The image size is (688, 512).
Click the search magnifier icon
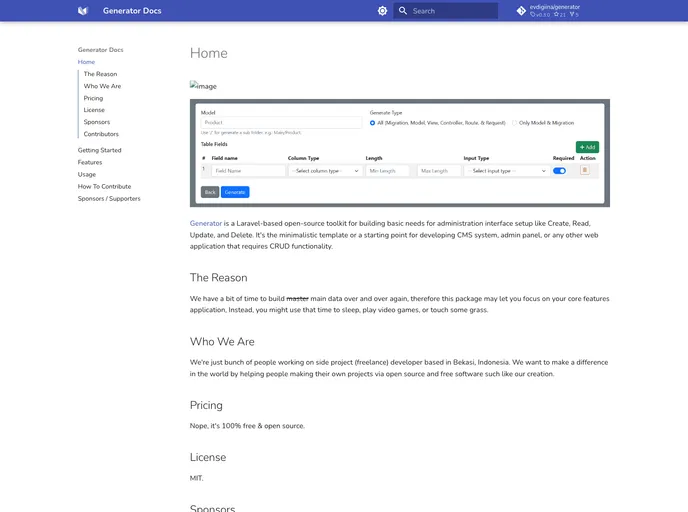[403, 11]
